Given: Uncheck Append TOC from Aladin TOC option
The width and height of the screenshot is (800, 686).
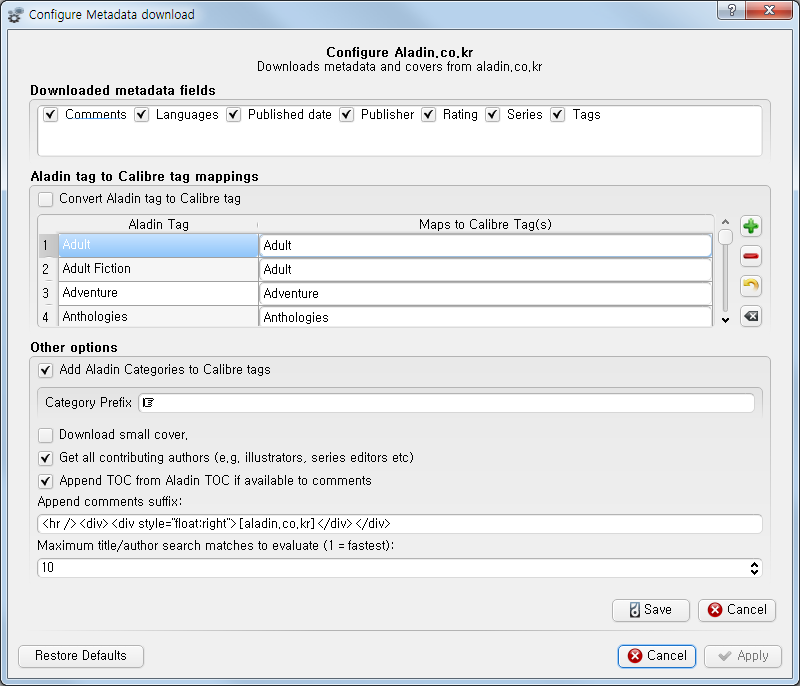Looking at the screenshot, I should pos(45,481).
